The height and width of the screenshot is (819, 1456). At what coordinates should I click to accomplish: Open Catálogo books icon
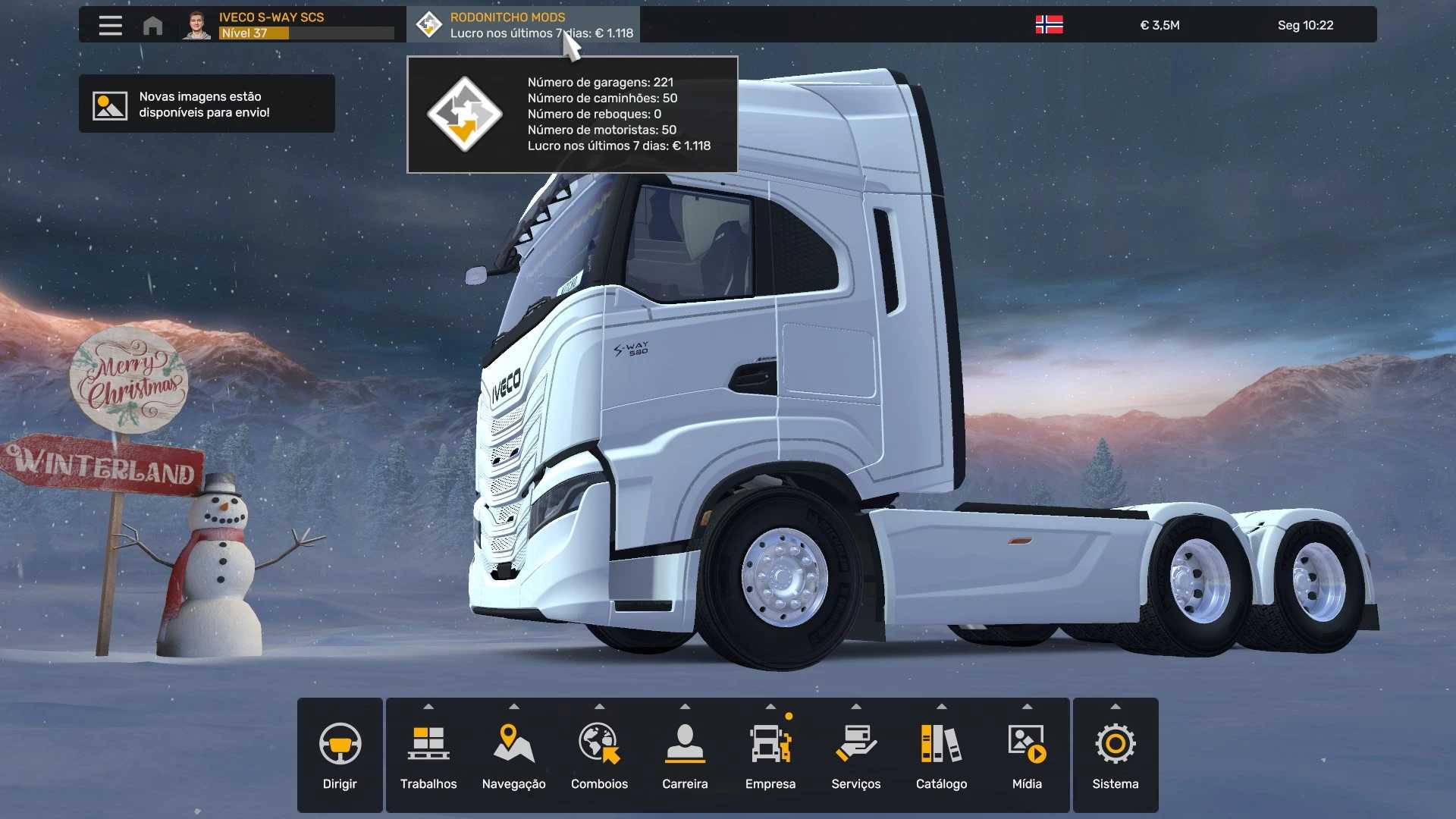tap(941, 744)
